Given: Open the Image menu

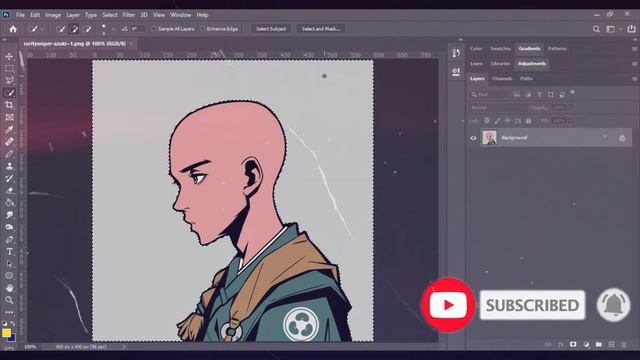Looking at the screenshot, I should click(53, 15).
